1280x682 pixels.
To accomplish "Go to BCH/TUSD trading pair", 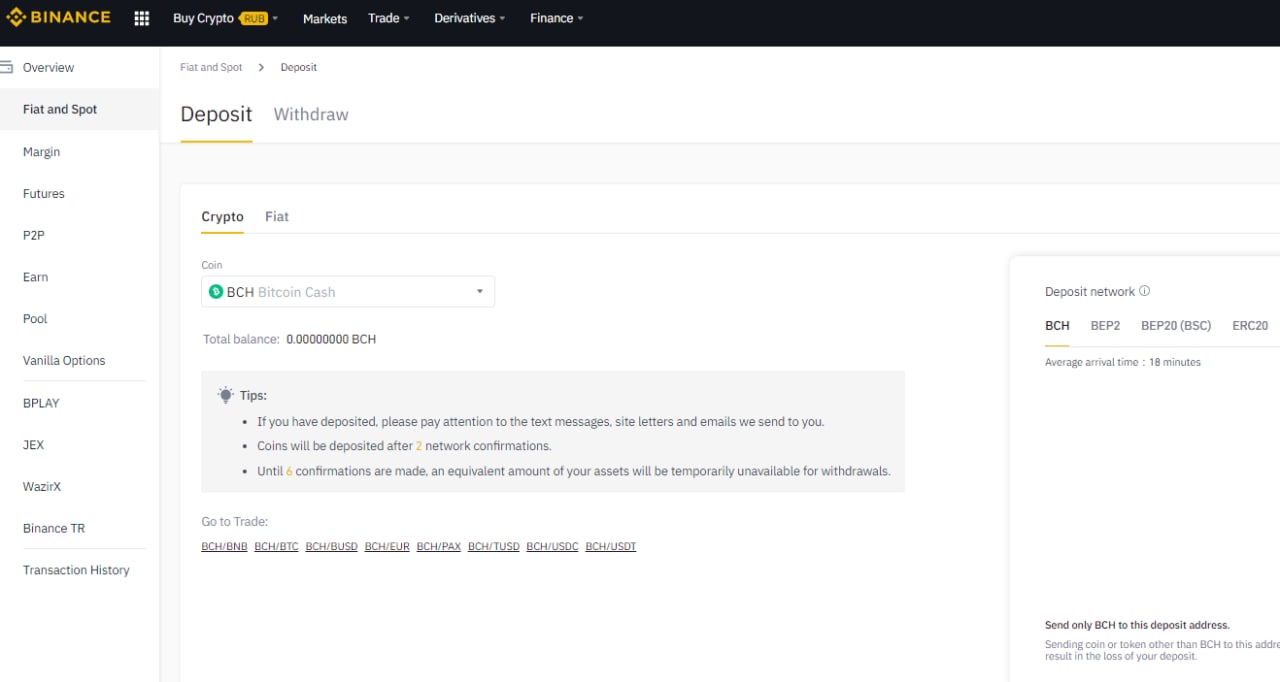I will [494, 546].
